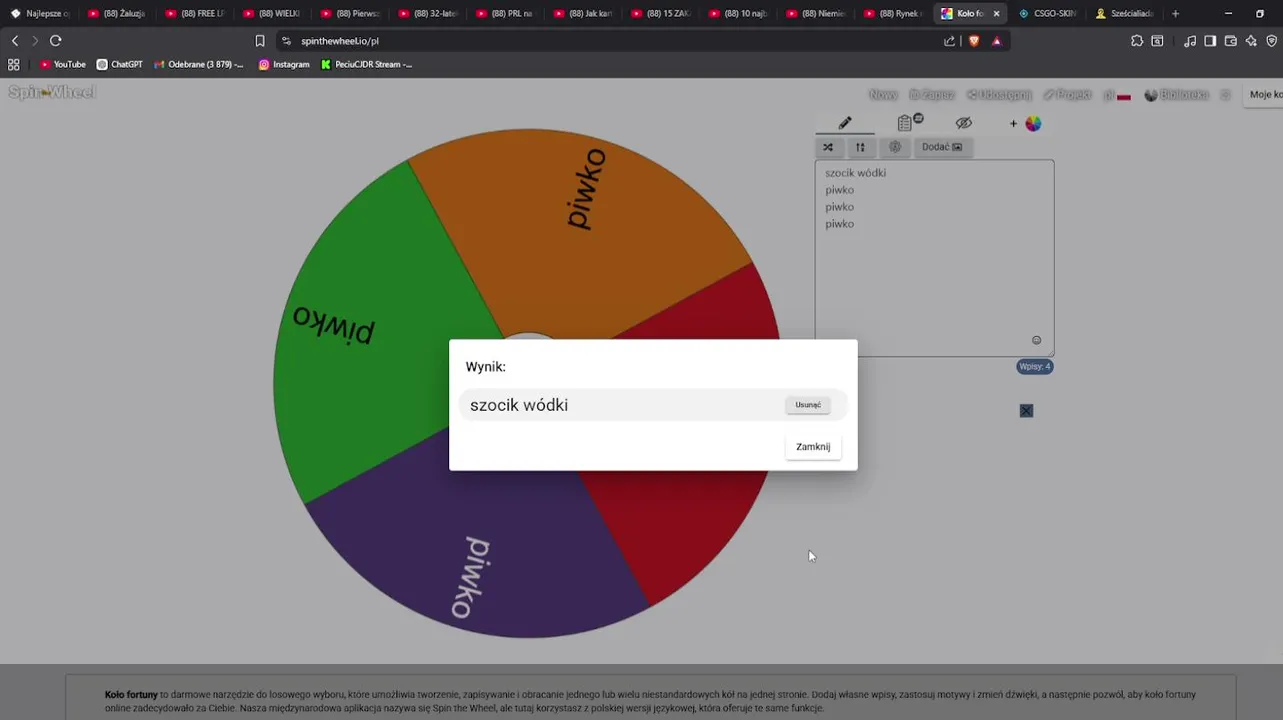Click the small X box under entries
The height and width of the screenshot is (720, 1283).
1026,411
